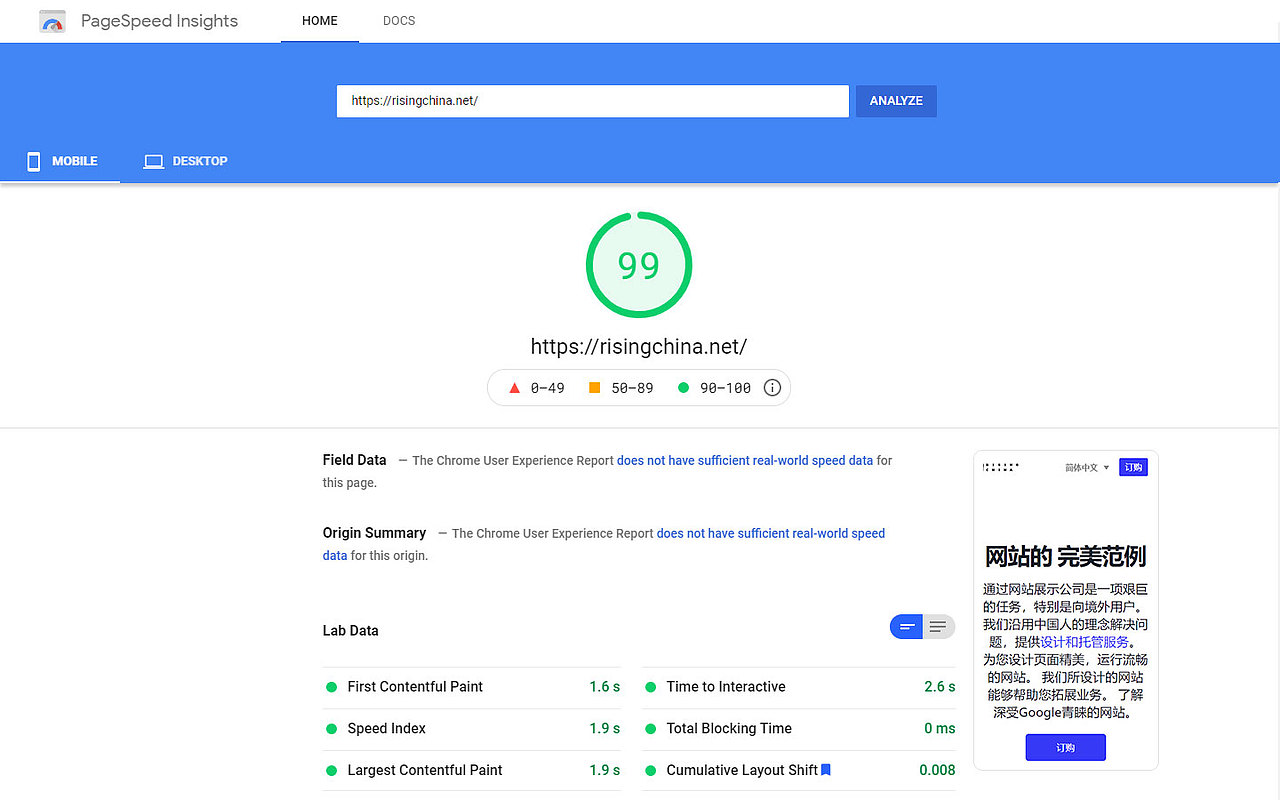Click Cumulative Layout Shift metric label
The height and width of the screenshot is (800, 1280).
[x=742, y=770]
